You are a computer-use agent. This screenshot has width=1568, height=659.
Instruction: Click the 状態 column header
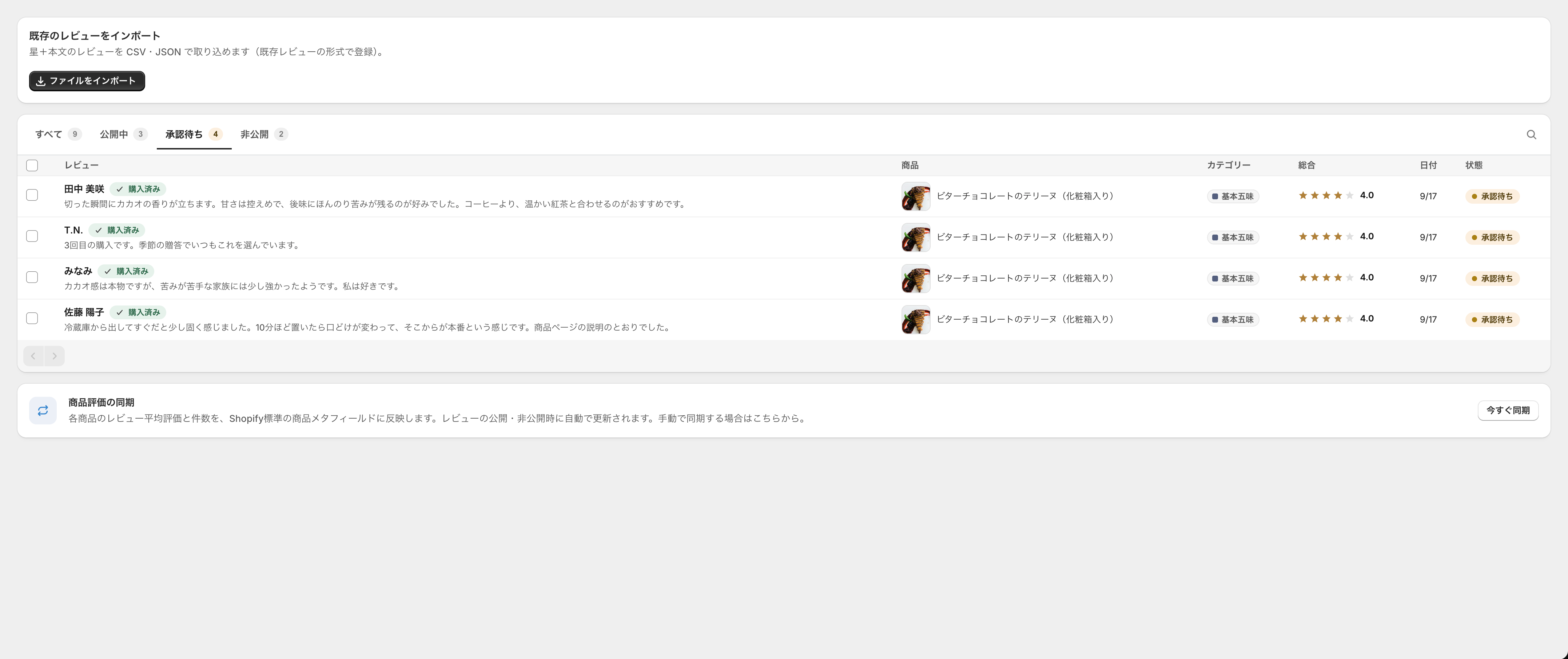coord(1474,165)
